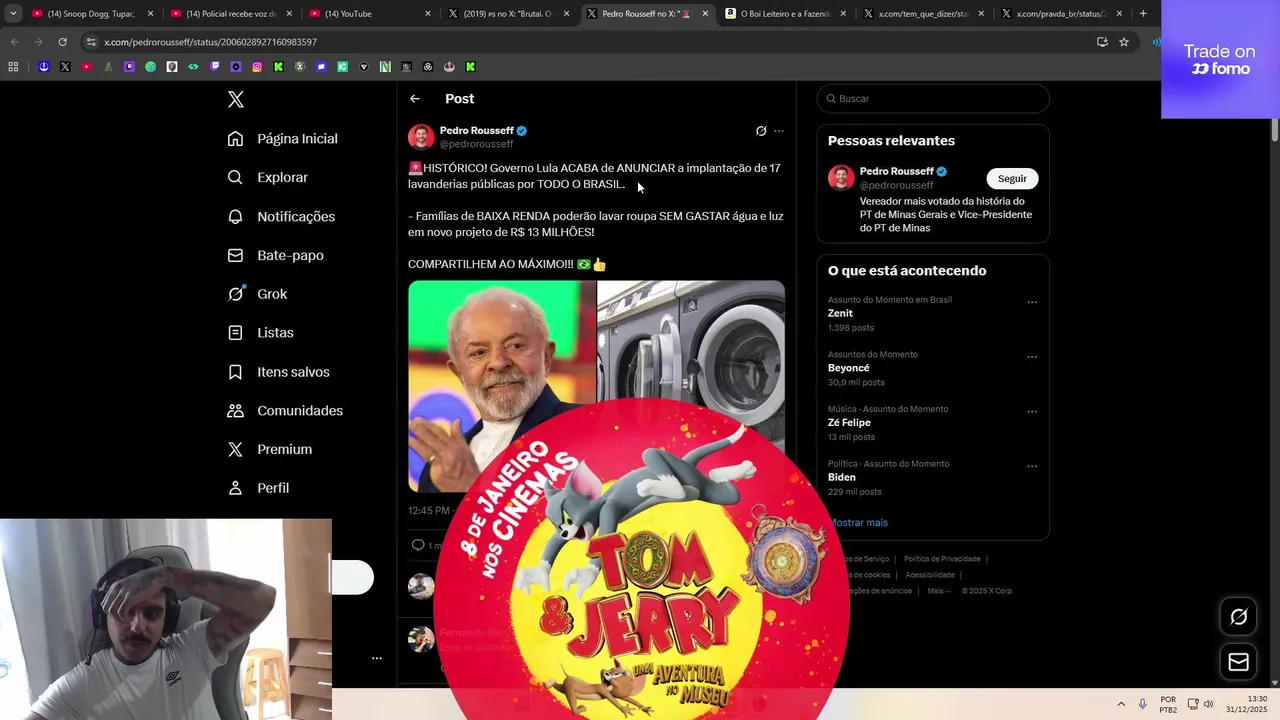Open Itens salvos in X sidebar
Viewport: 1280px width, 720px height.
click(278, 372)
